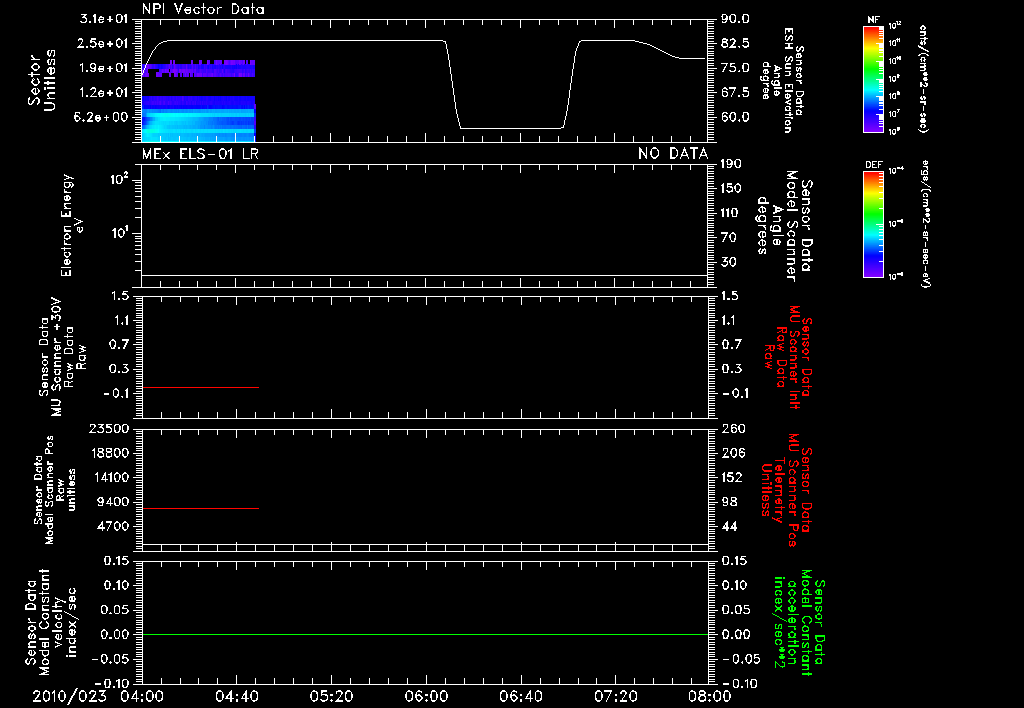Click the "75.0" sun elevation tick
The image size is (1024, 708).
(x=735, y=68)
